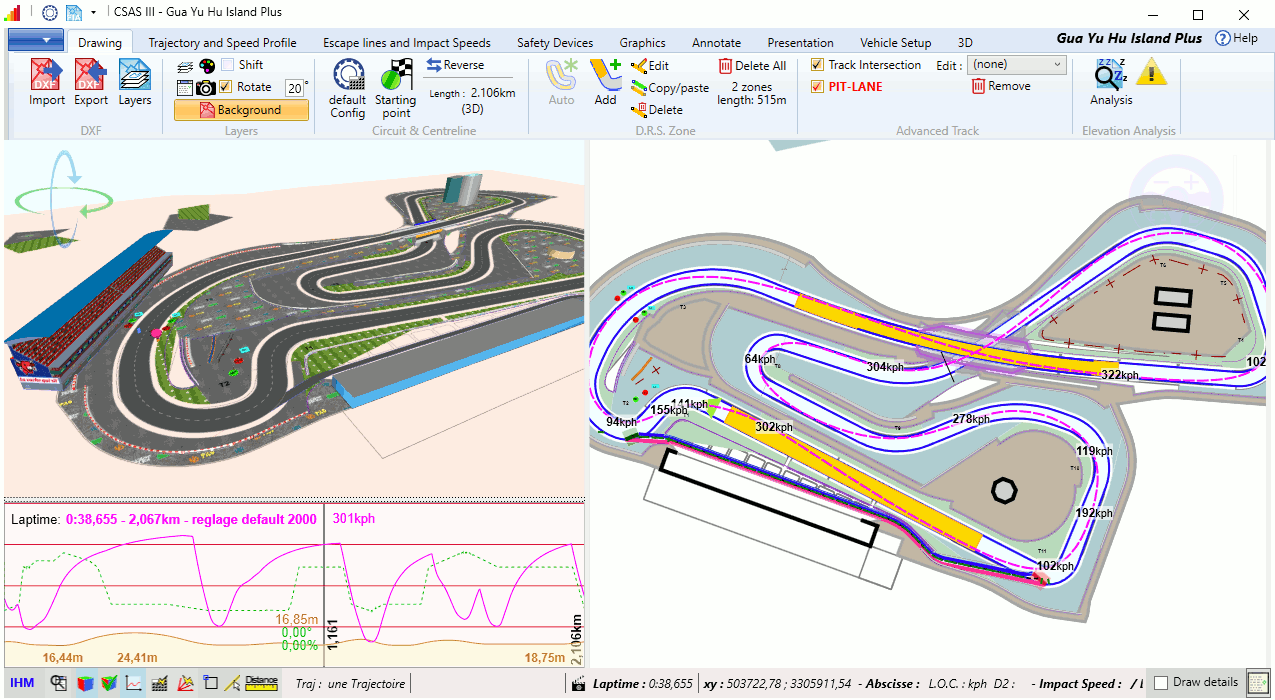The image size is (1275, 700).
Task: Reverse the circuit direction
Action: point(455,65)
